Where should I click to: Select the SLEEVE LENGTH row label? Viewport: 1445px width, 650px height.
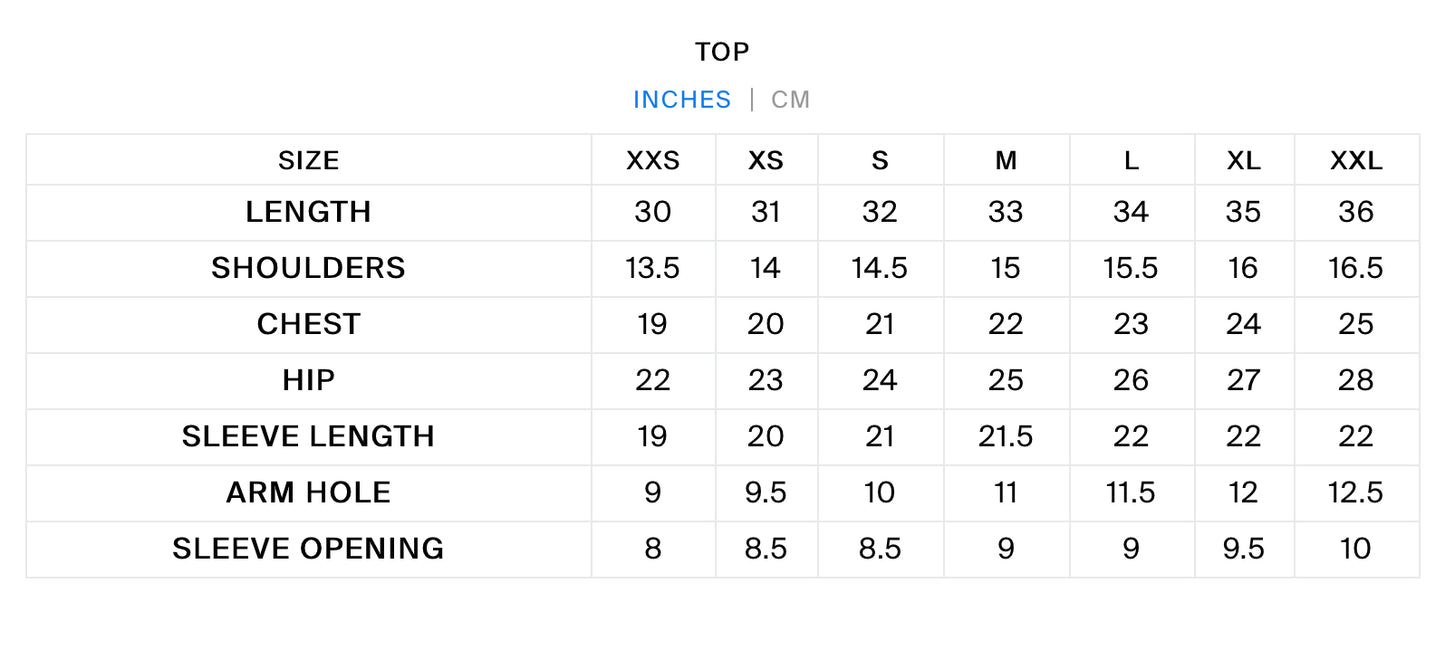click(308, 436)
